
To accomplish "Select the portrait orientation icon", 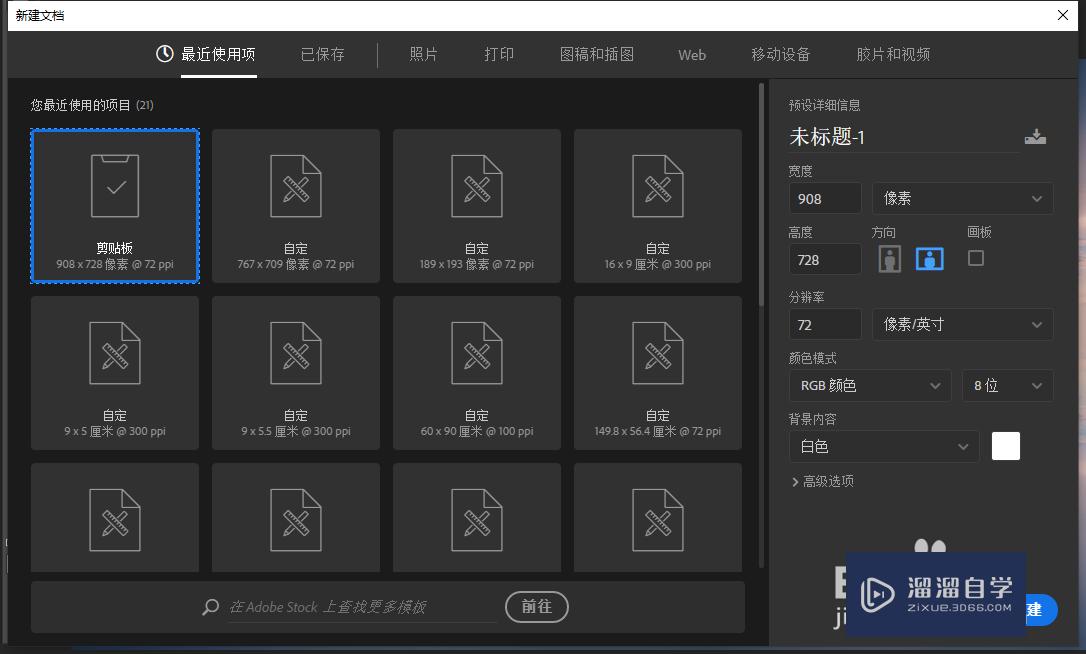I will pyautogui.click(x=888, y=258).
